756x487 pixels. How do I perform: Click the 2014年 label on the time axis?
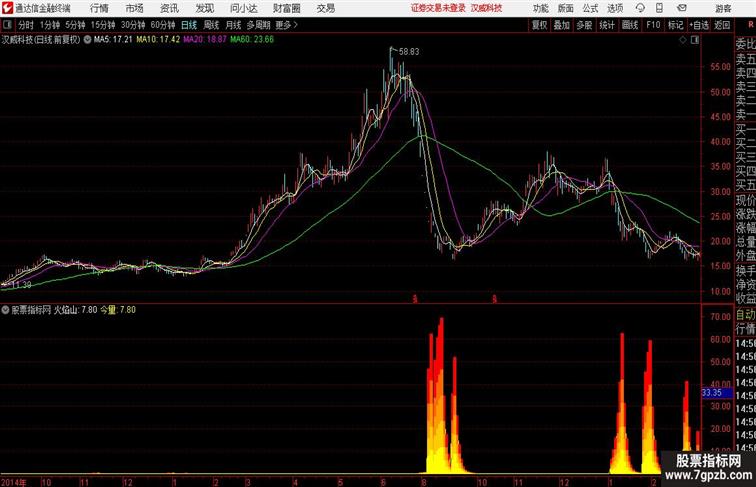point(14,482)
